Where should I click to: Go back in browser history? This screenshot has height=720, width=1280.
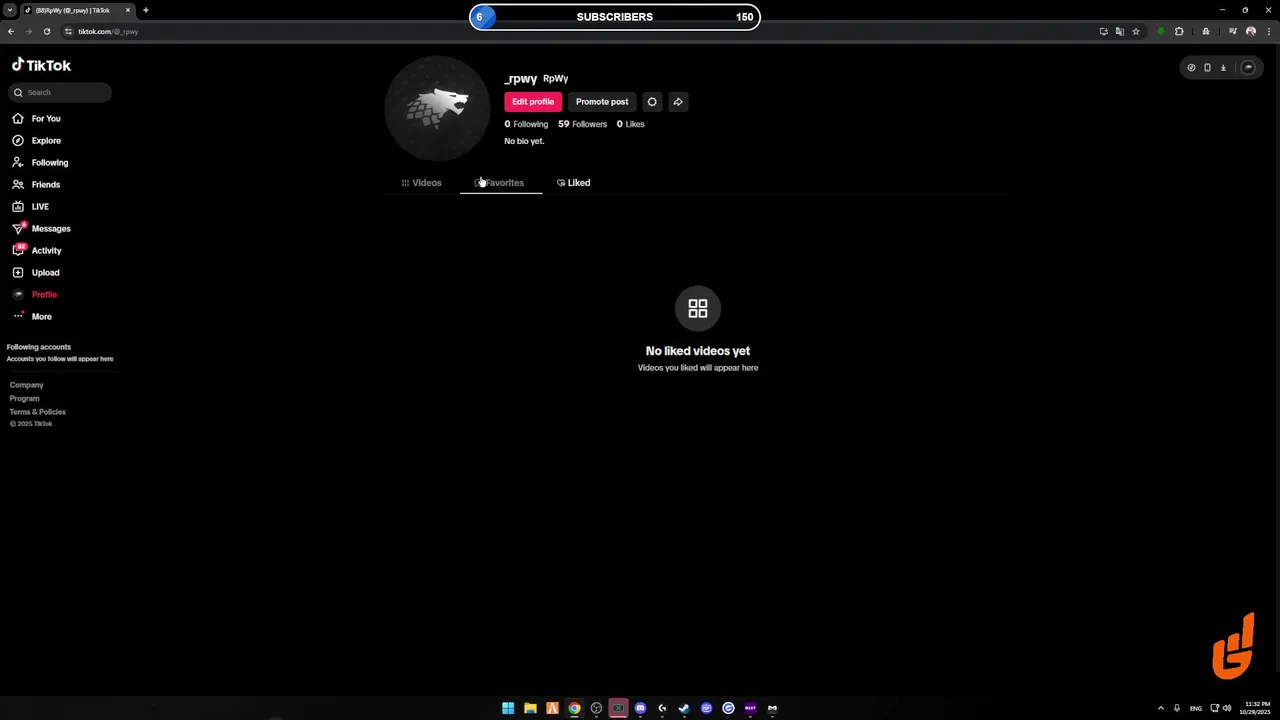(x=11, y=31)
